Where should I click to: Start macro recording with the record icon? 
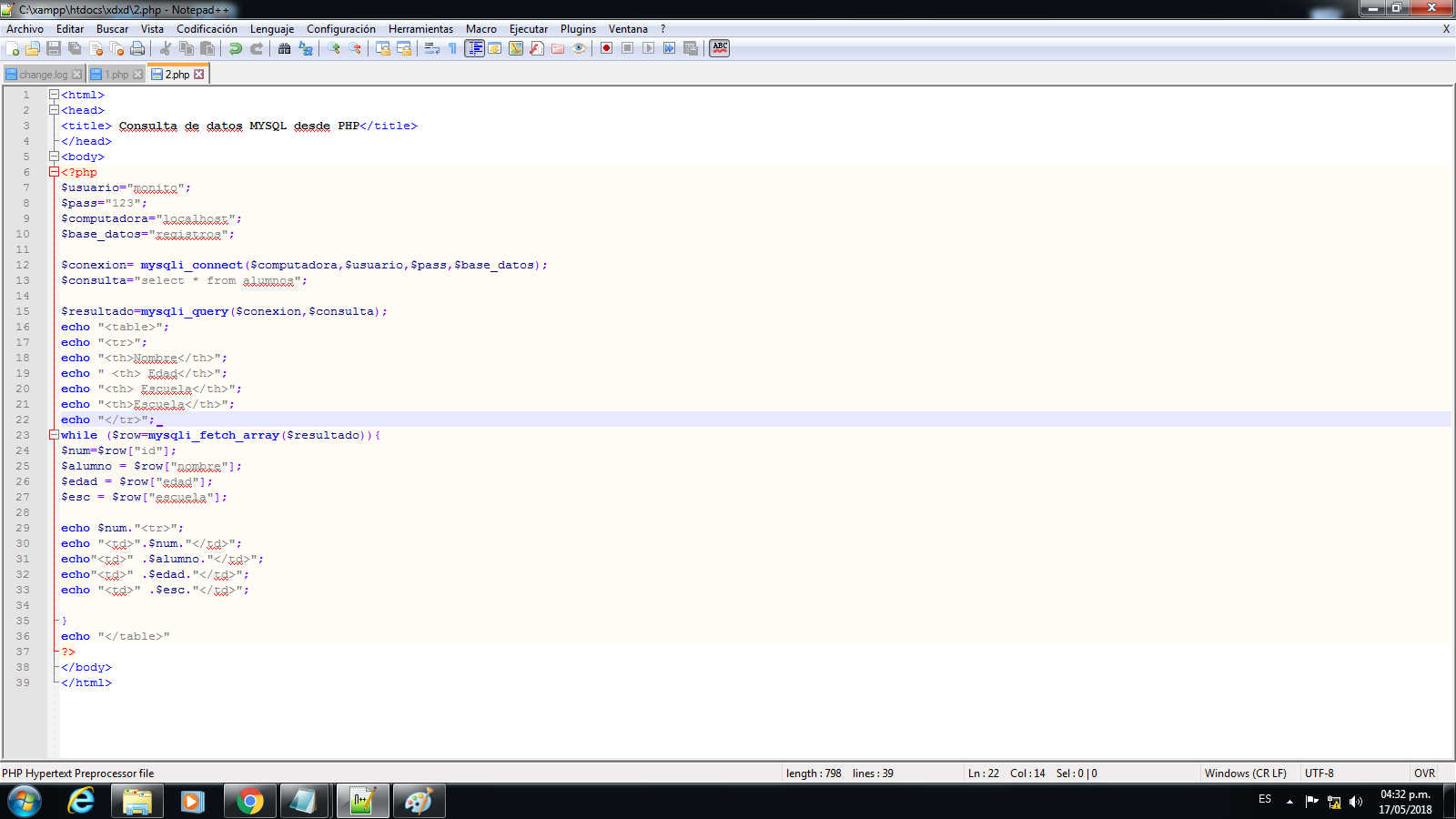coord(605,48)
